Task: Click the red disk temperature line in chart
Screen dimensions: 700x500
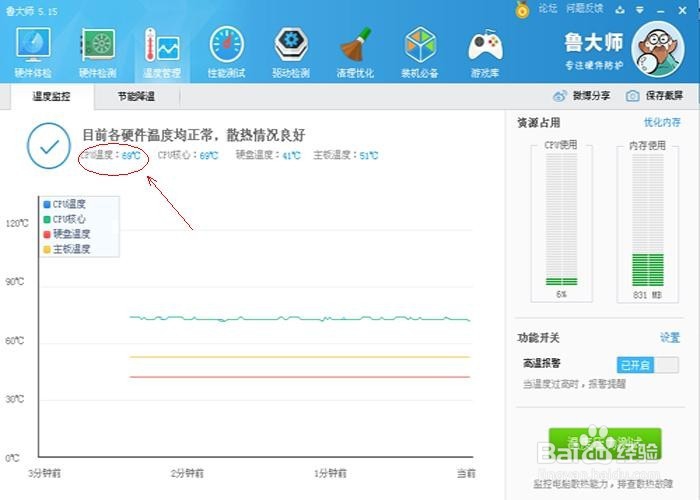Action: click(300, 377)
